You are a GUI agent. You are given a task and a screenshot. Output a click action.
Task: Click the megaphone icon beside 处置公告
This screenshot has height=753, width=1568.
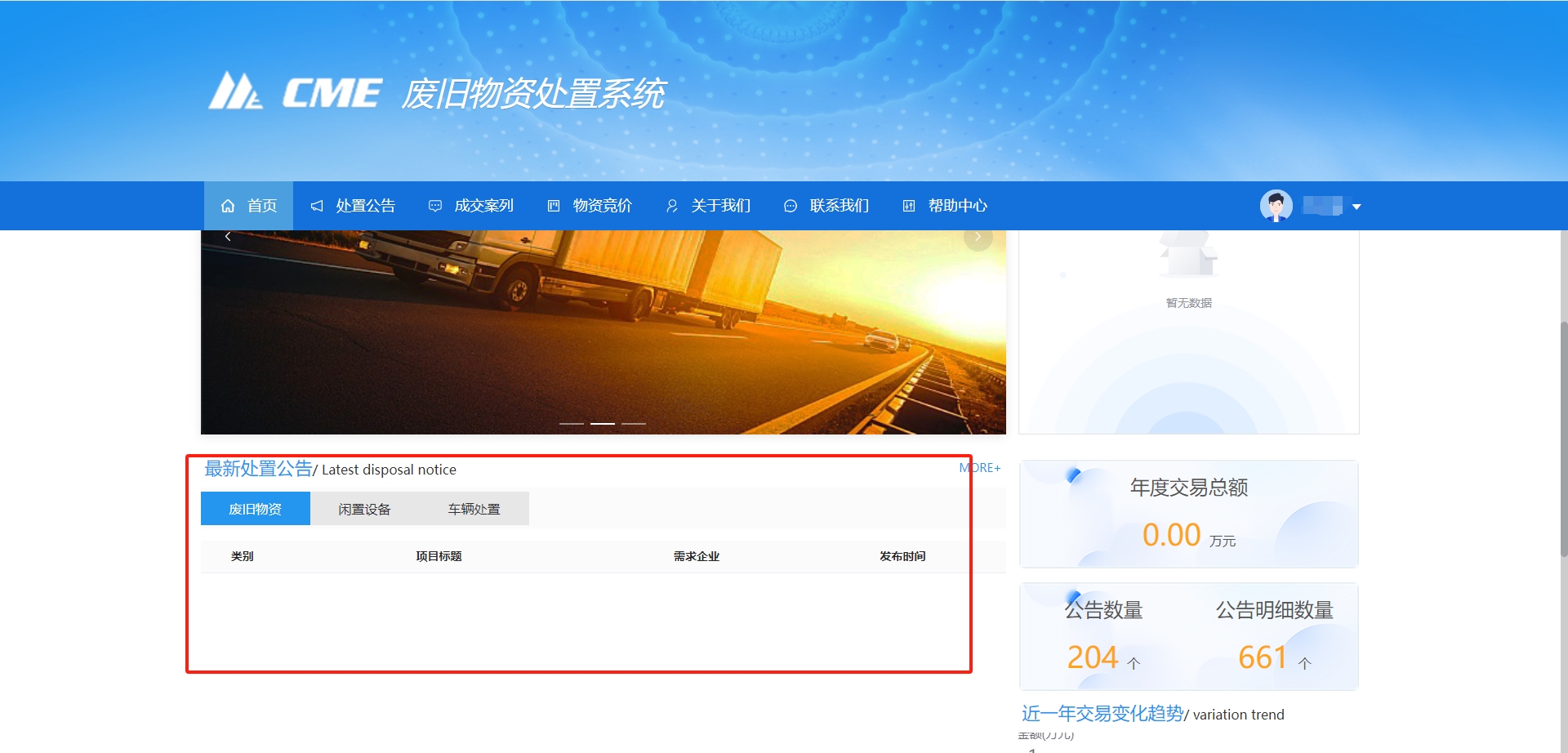pyautogui.click(x=317, y=206)
